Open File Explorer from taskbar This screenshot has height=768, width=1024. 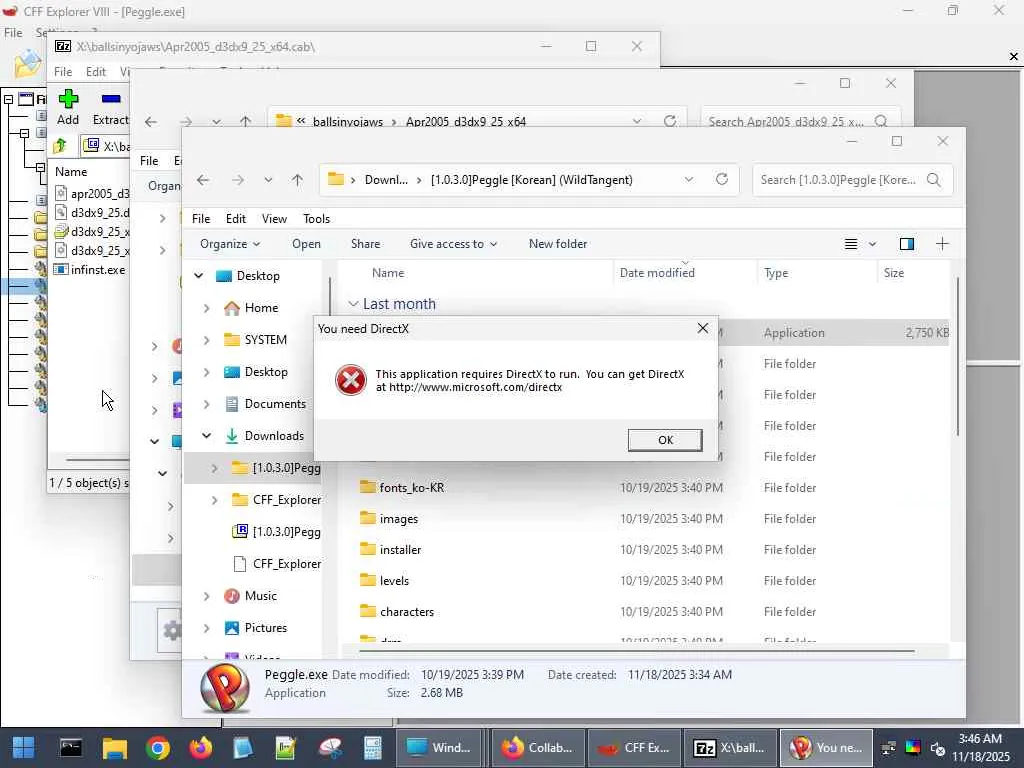pyautogui.click(x=114, y=747)
